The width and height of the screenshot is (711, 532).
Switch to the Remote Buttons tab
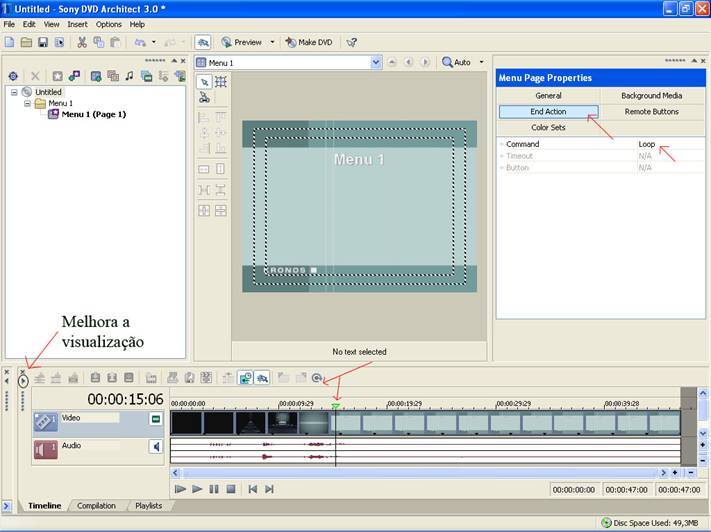[652, 112]
